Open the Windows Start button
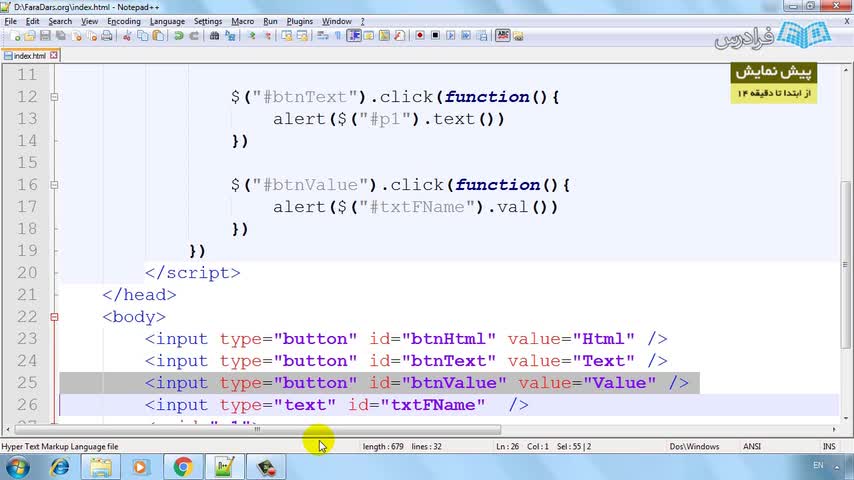854x480 pixels. pyautogui.click(x=17, y=467)
